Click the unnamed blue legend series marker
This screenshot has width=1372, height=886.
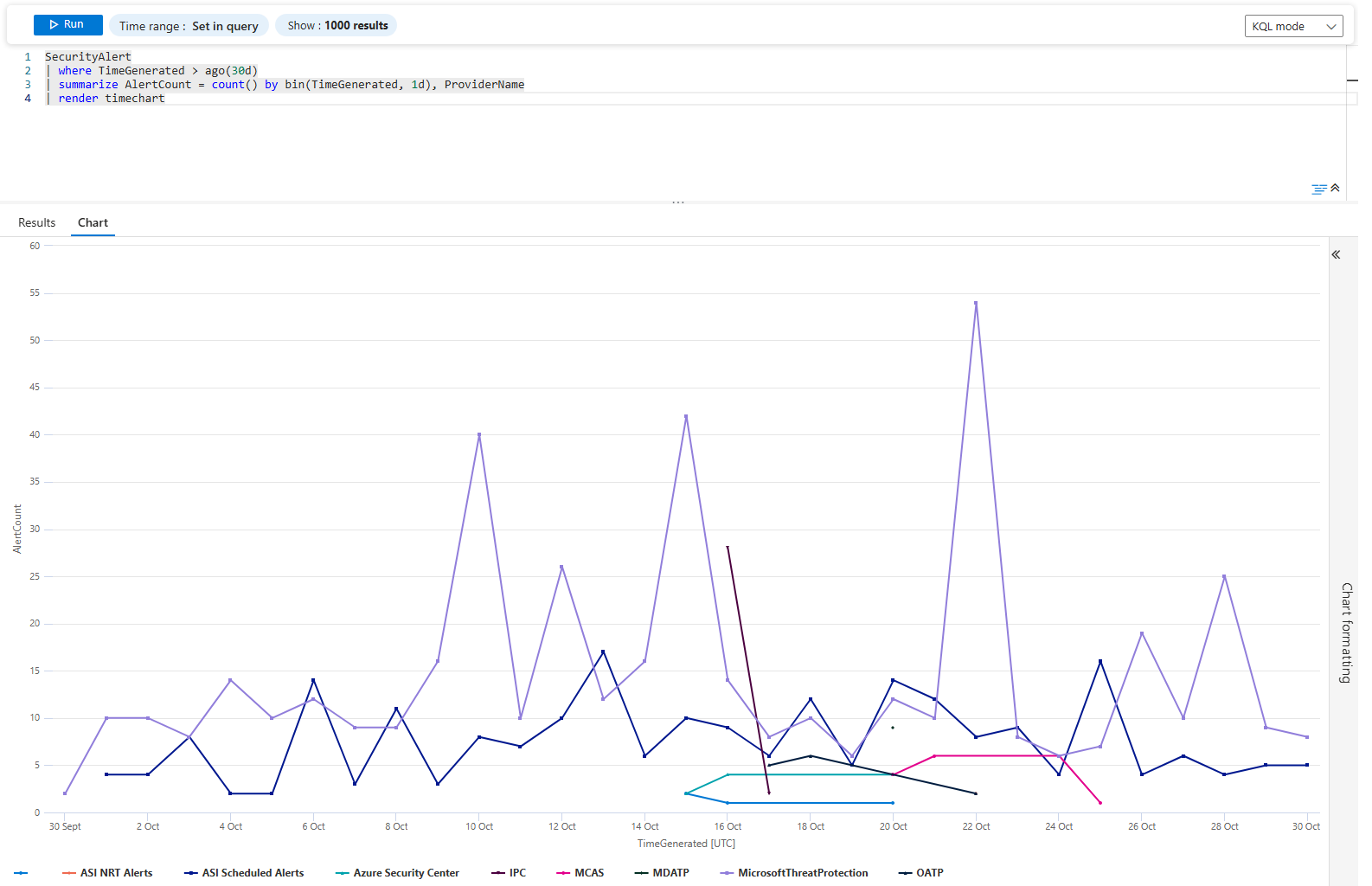[22, 873]
